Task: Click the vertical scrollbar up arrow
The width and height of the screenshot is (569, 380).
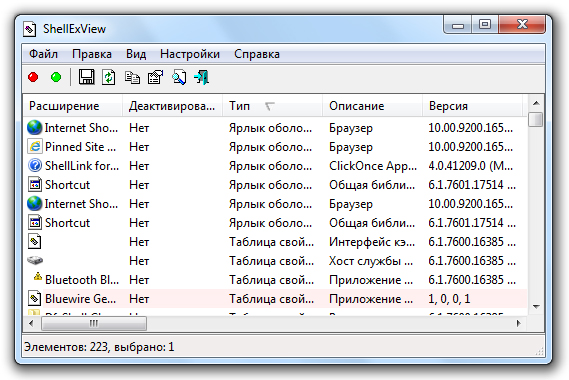Action: pyautogui.click(x=536, y=103)
